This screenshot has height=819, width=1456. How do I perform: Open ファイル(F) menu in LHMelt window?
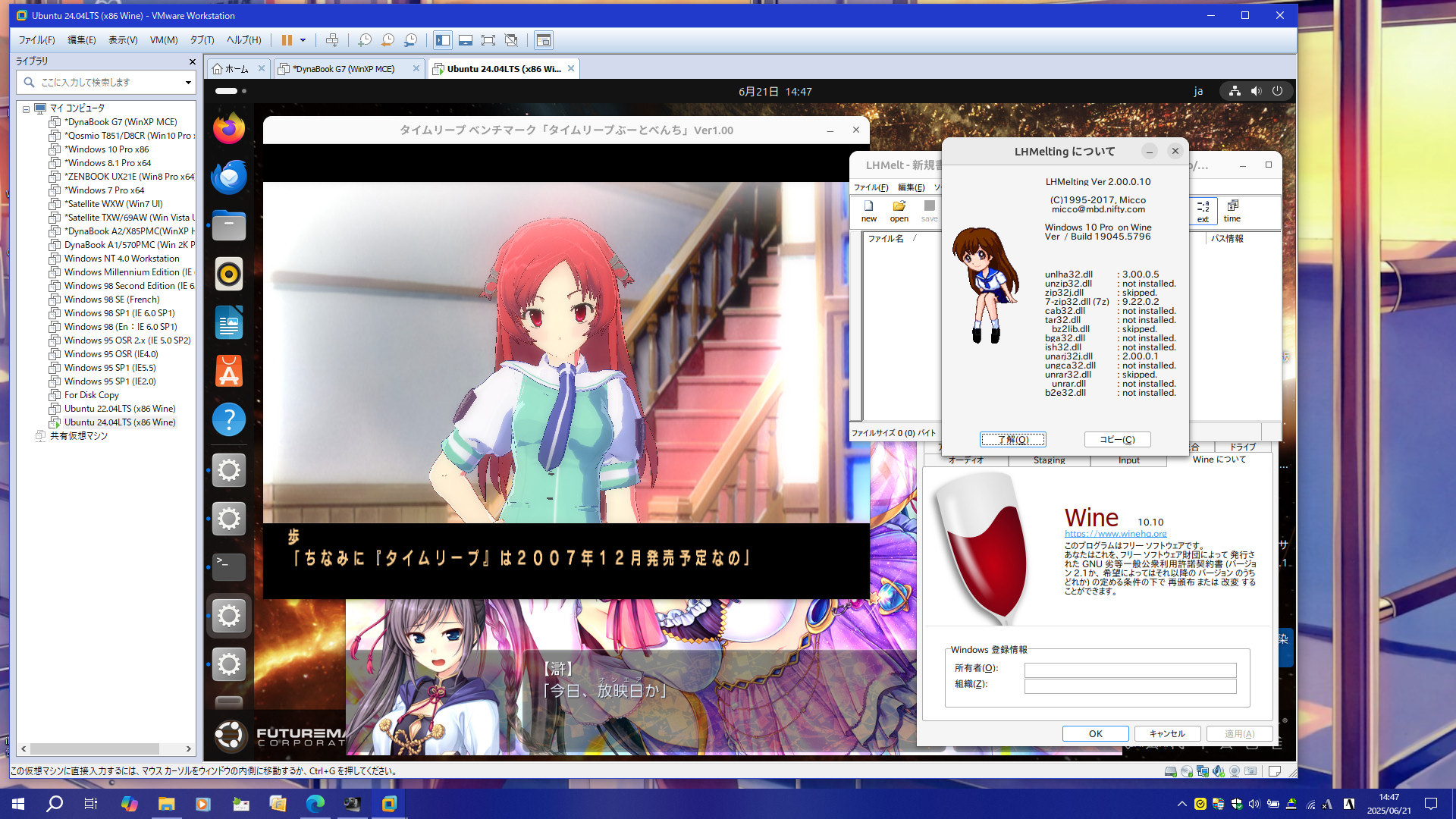(x=871, y=187)
